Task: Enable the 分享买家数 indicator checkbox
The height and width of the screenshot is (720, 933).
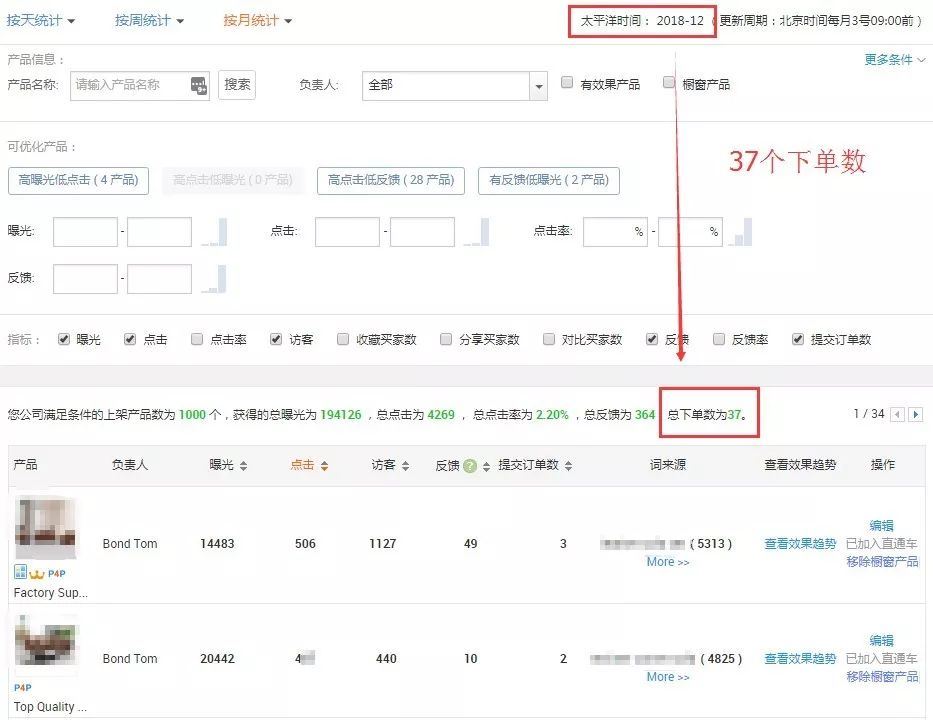Action: click(446, 339)
